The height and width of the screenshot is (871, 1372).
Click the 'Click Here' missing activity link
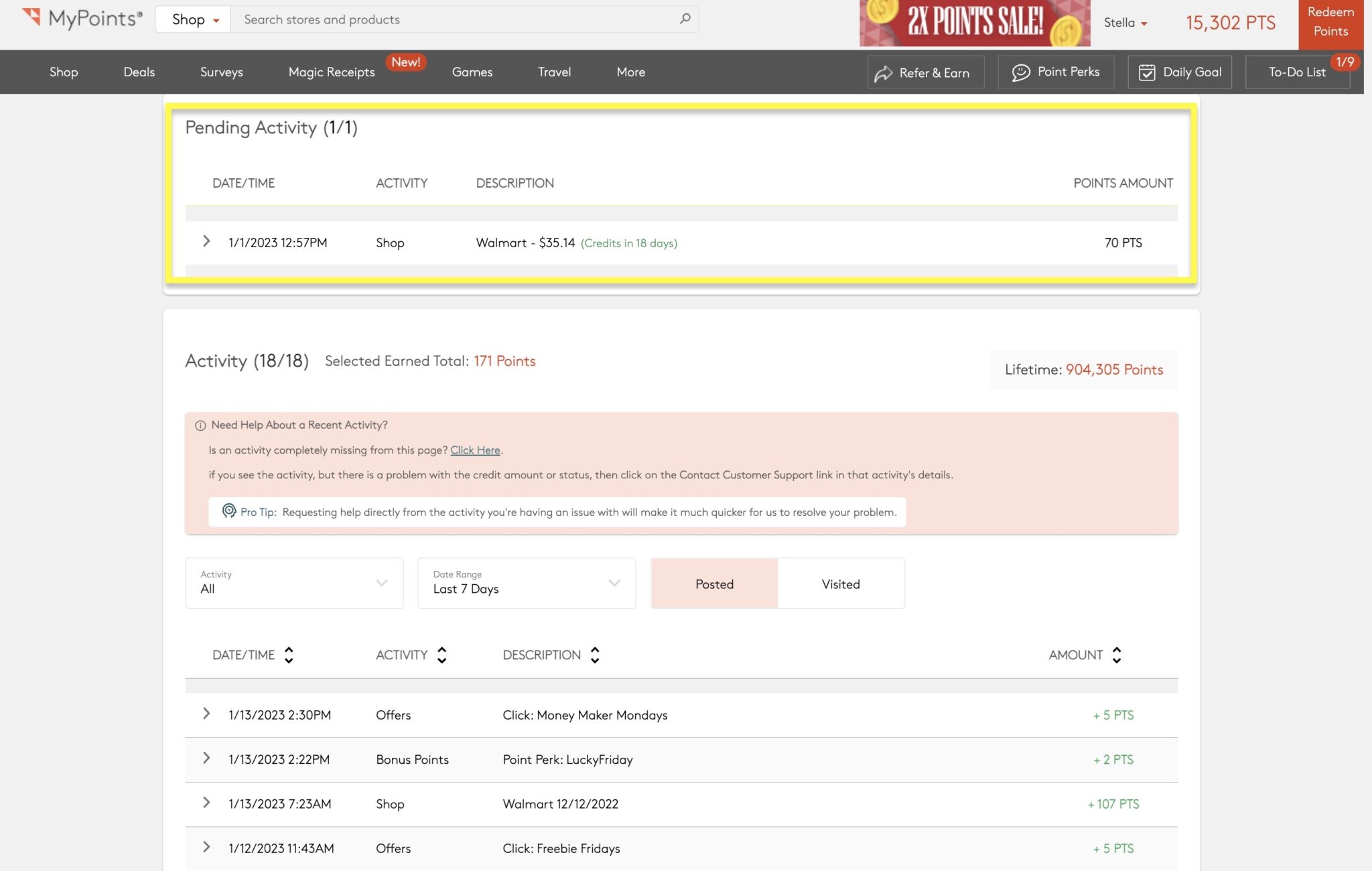(x=475, y=450)
